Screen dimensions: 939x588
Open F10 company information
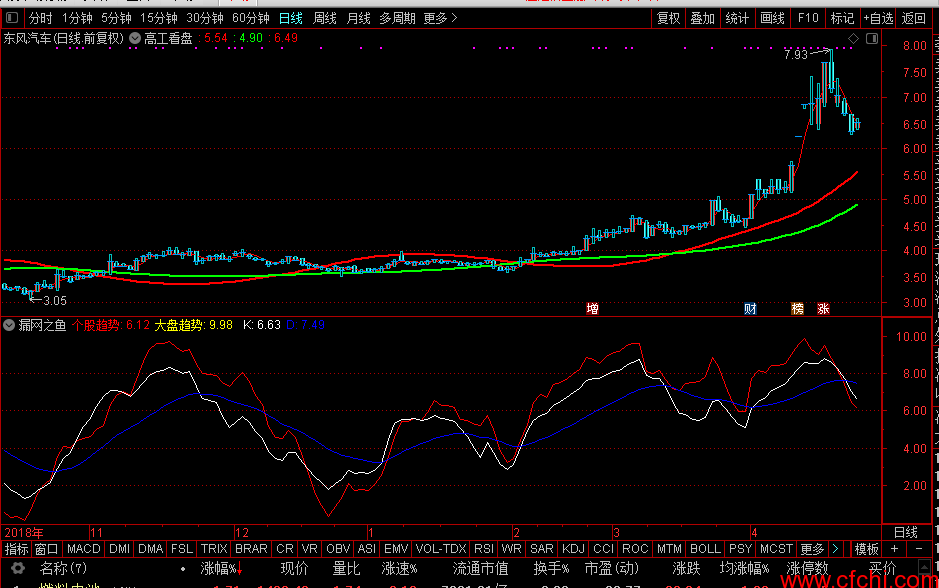point(808,19)
